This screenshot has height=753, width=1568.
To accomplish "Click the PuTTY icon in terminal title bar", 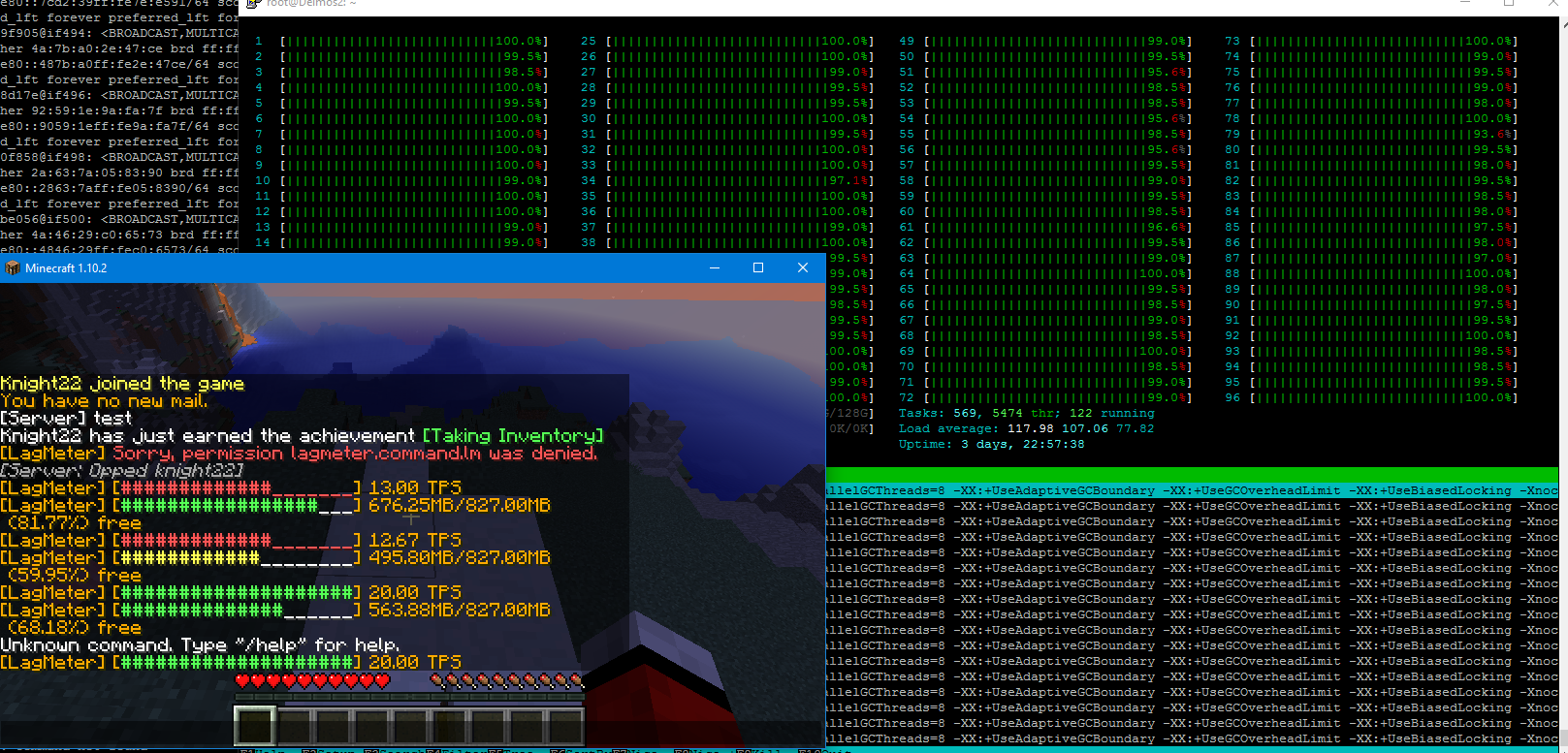I will (253, 4).
